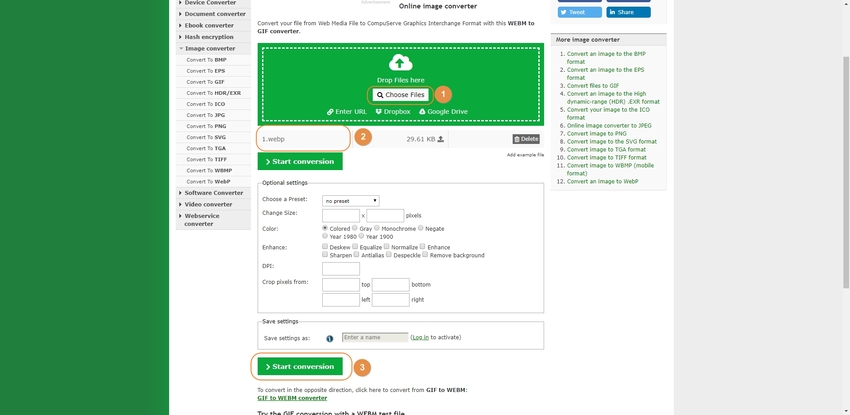Screen dimensions: 850x415
Task: Expand the Software Converter menu
Action: (213, 193)
